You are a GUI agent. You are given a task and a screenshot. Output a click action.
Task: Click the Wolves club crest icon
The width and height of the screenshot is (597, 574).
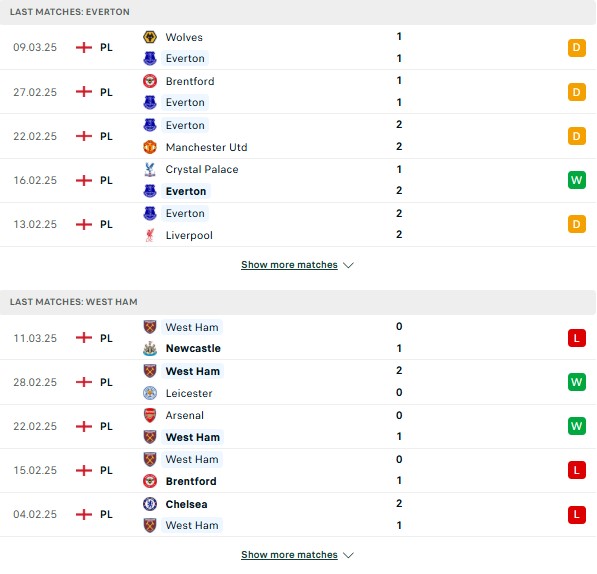pos(150,37)
